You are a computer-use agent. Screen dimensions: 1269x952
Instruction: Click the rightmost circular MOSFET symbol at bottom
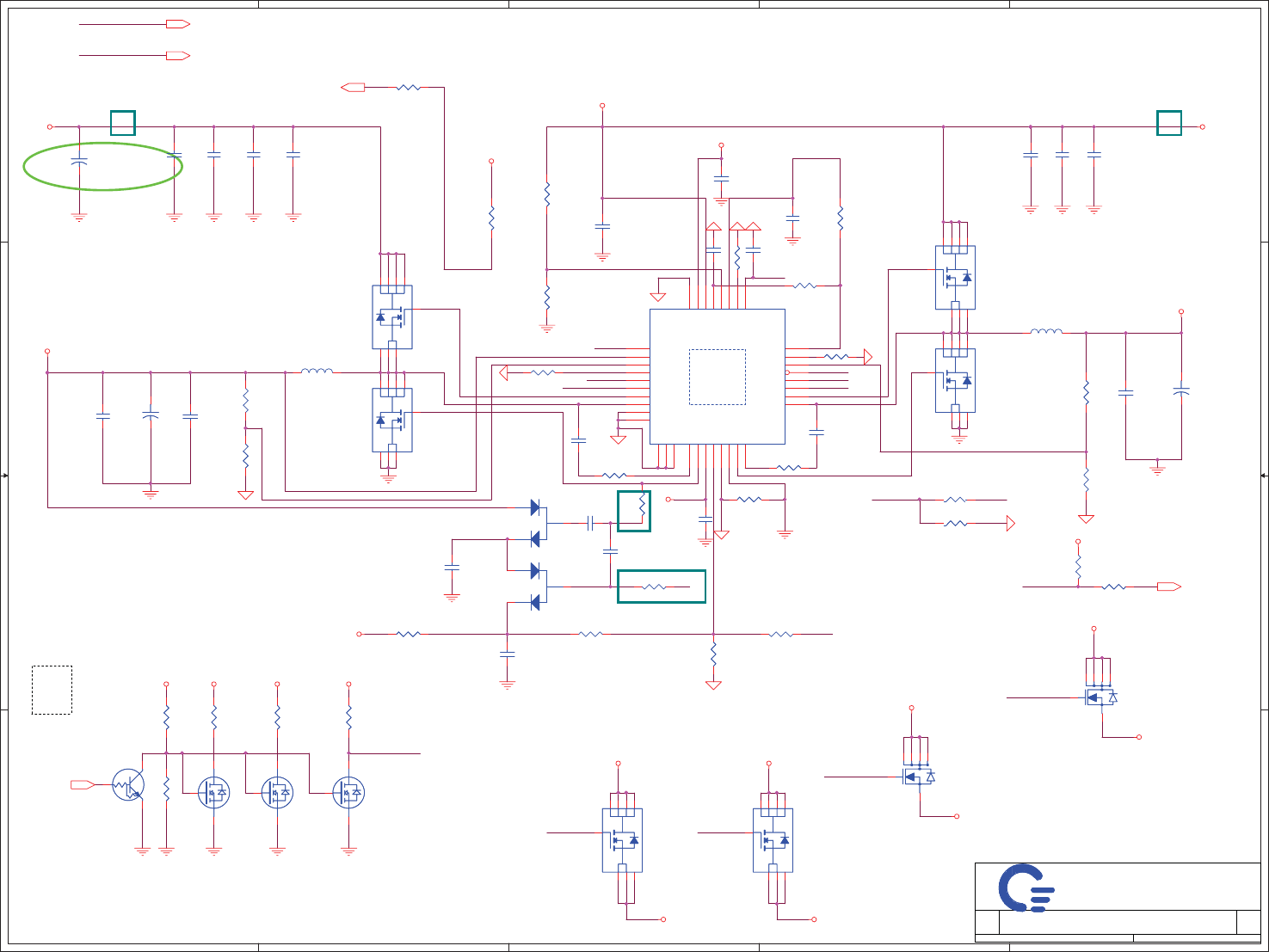click(348, 792)
